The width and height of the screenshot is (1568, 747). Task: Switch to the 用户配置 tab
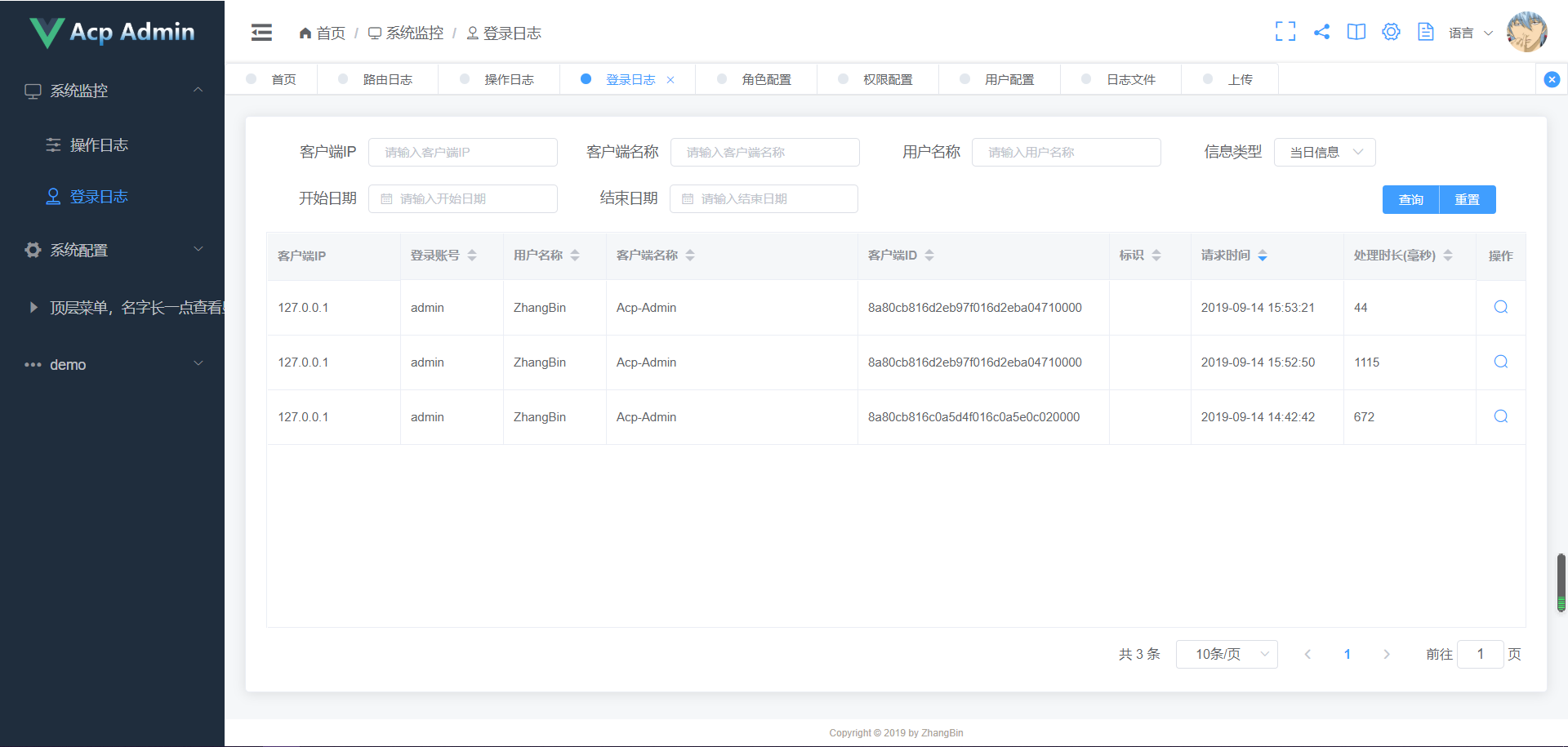coord(1000,79)
